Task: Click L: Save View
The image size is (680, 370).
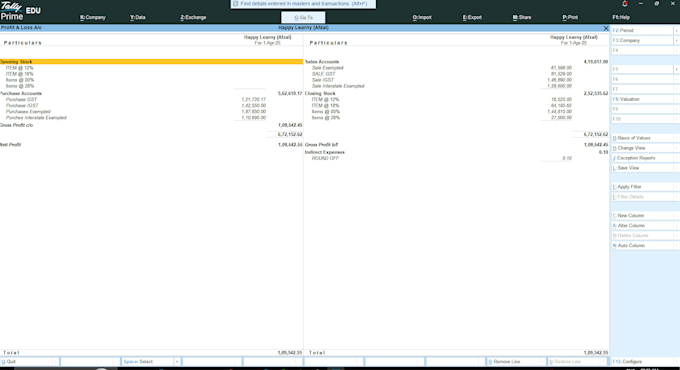Action: 642,168
